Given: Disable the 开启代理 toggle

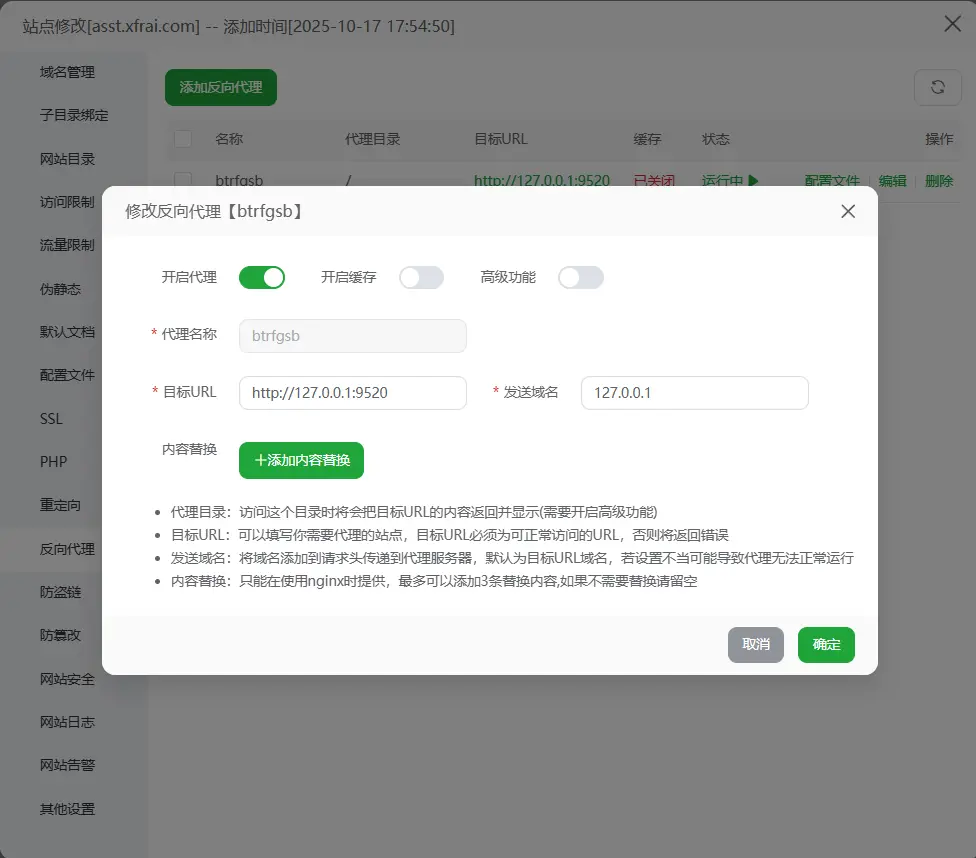Looking at the screenshot, I should 262,277.
